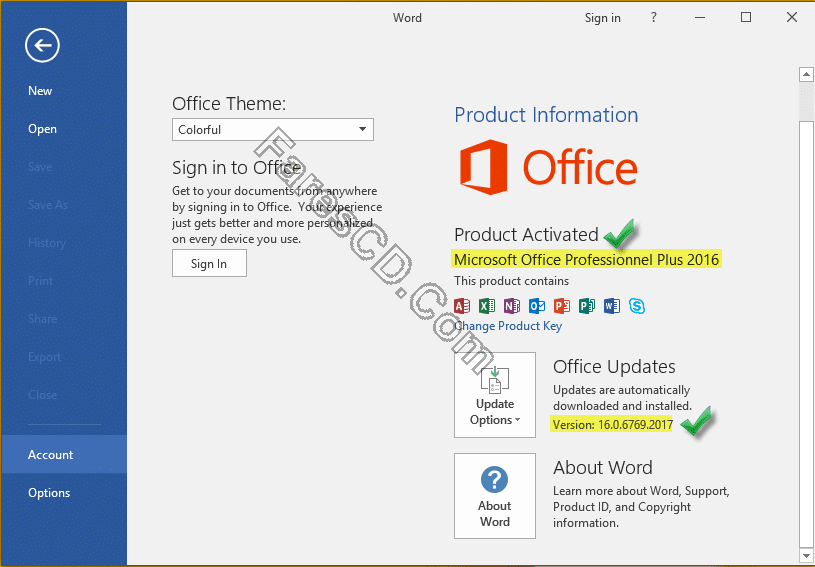Screen dimensions: 815x567
Task: Click the PowerPoint app icon
Action: coord(561,306)
